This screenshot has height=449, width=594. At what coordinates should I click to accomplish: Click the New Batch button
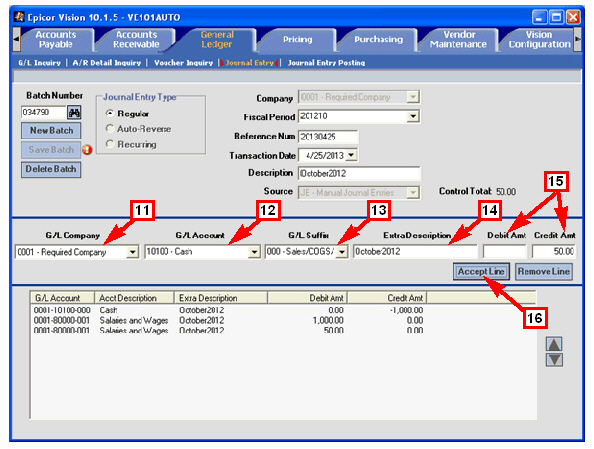pos(51,131)
